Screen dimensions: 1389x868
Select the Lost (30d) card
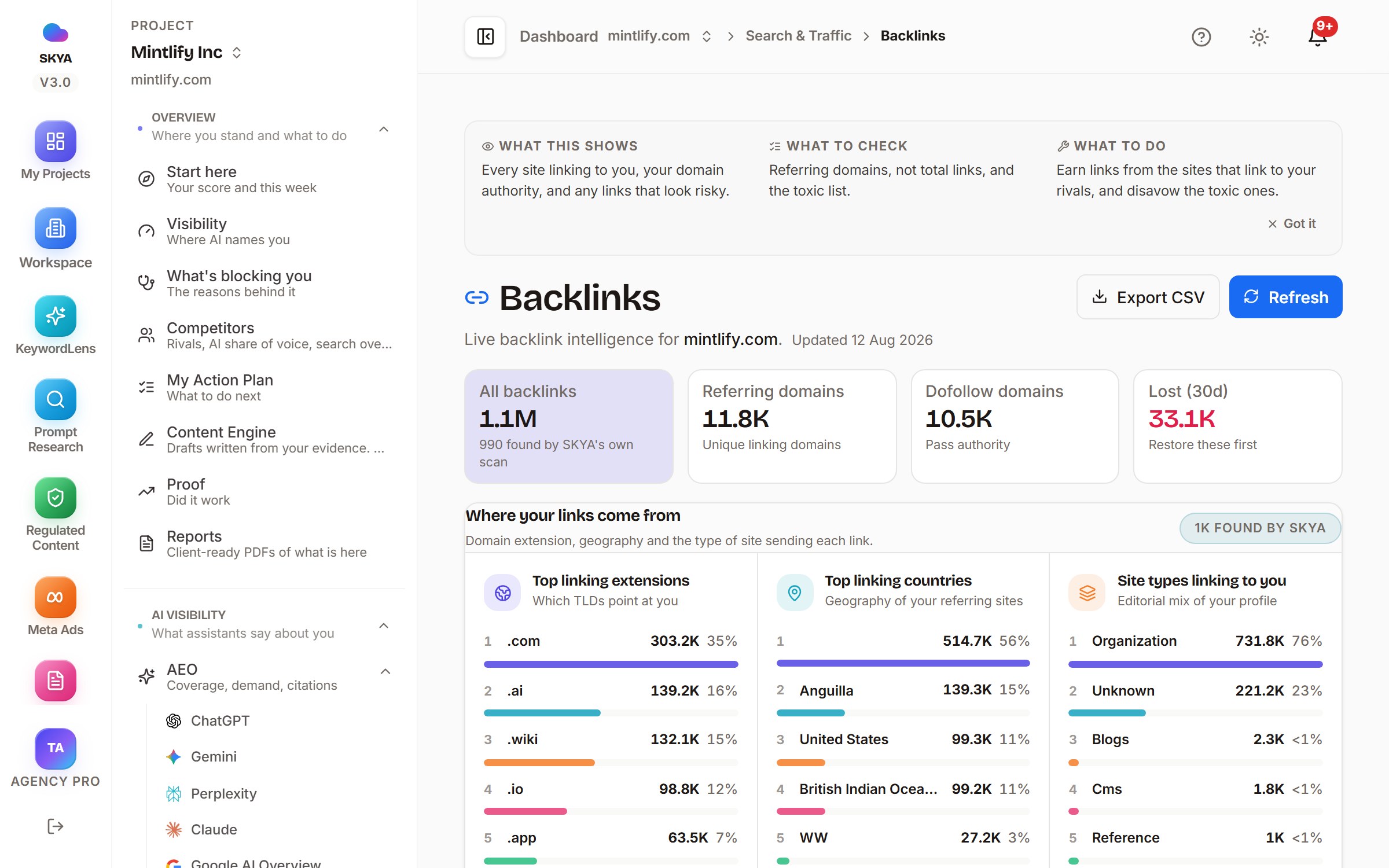(1237, 426)
